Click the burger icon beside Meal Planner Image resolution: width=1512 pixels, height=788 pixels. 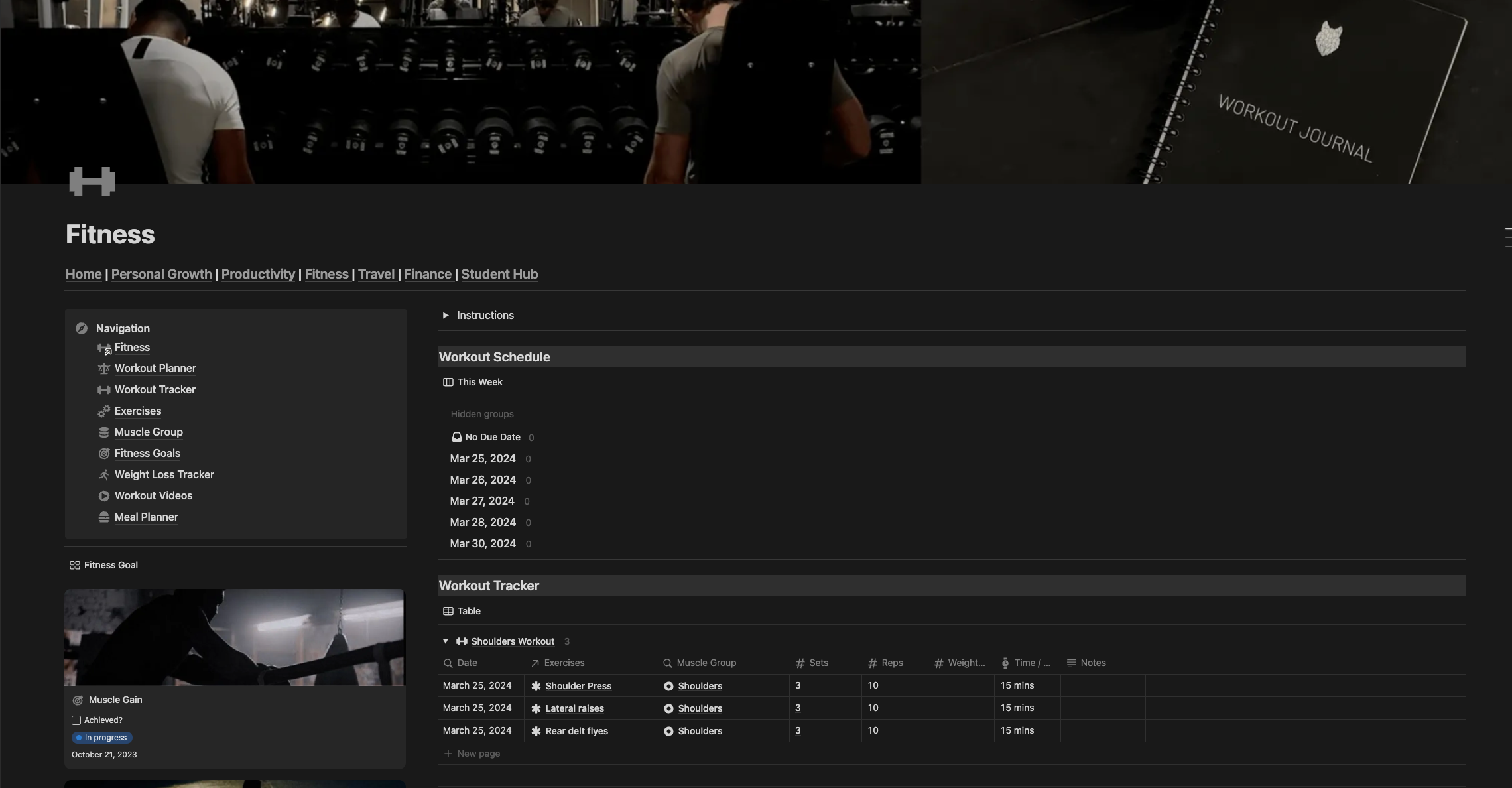103,517
